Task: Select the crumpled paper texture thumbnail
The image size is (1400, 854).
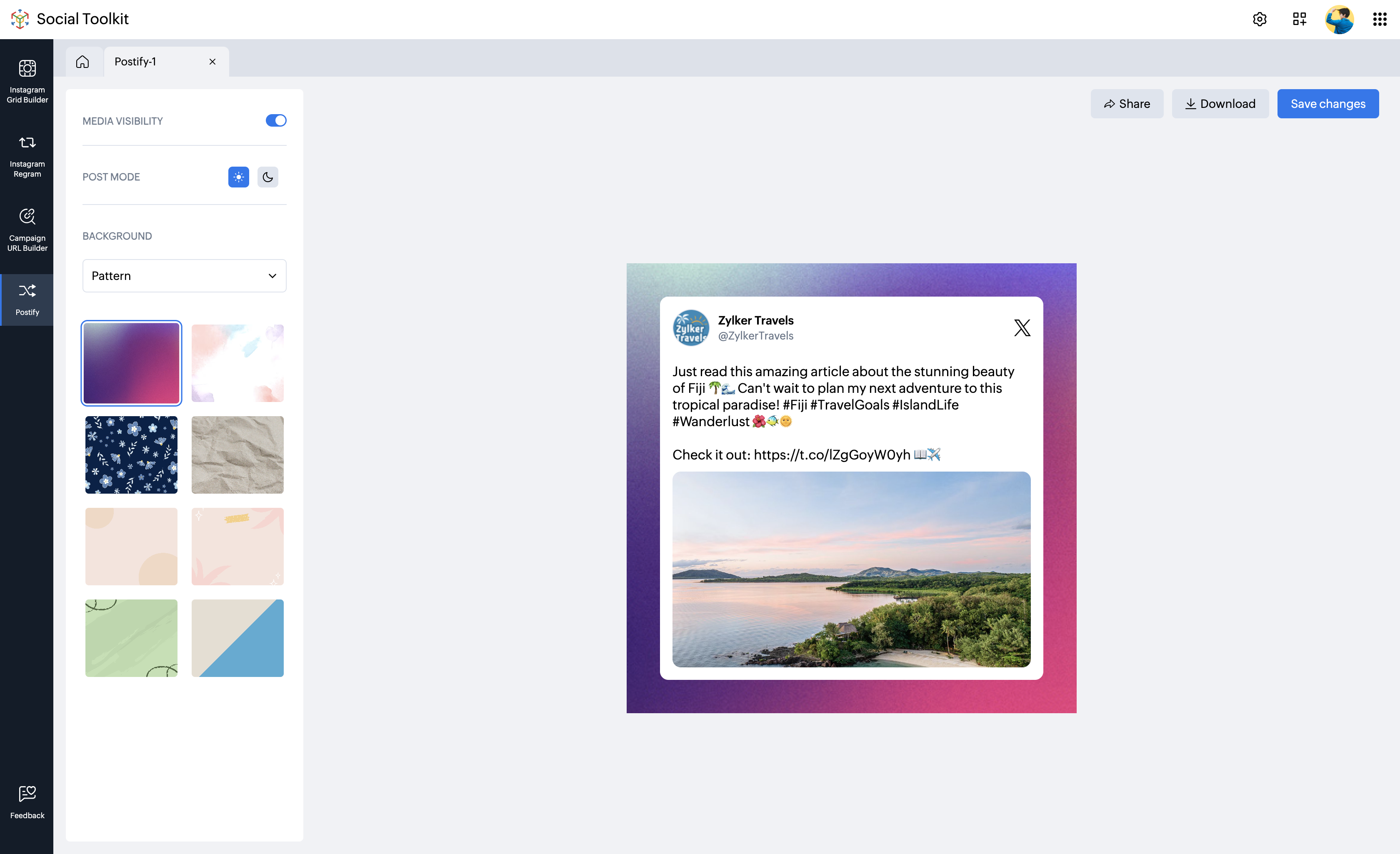Action: (237, 454)
